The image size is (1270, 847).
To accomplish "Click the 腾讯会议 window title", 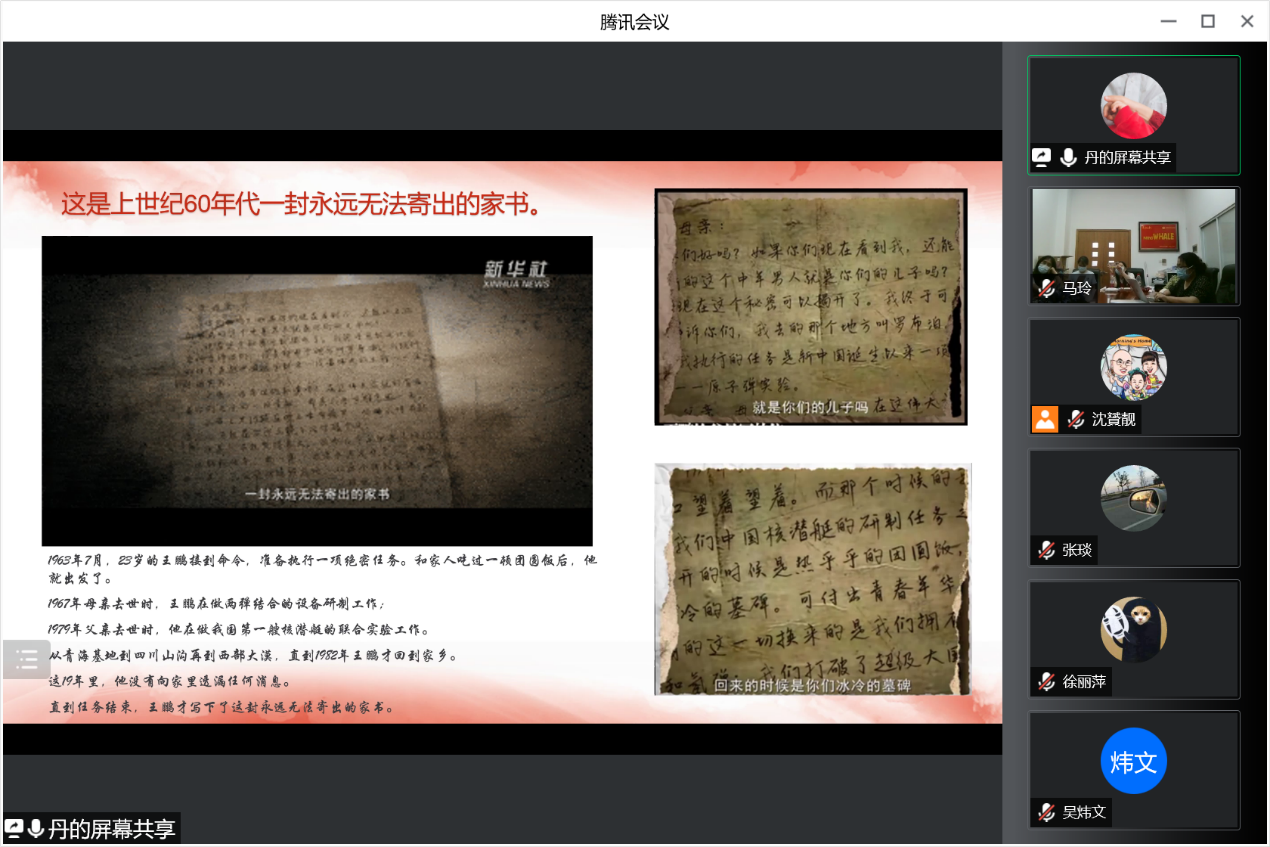I will click(x=635, y=22).
